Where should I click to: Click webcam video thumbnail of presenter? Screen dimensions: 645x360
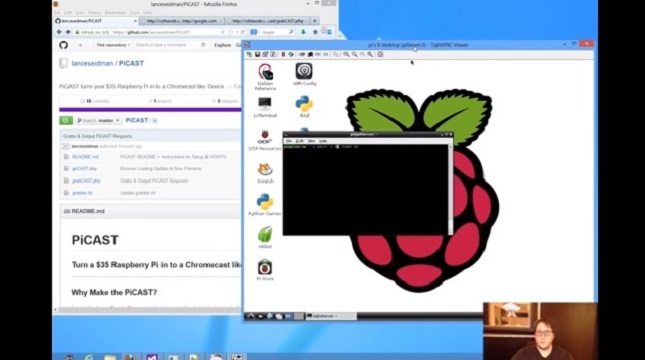coord(540,331)
